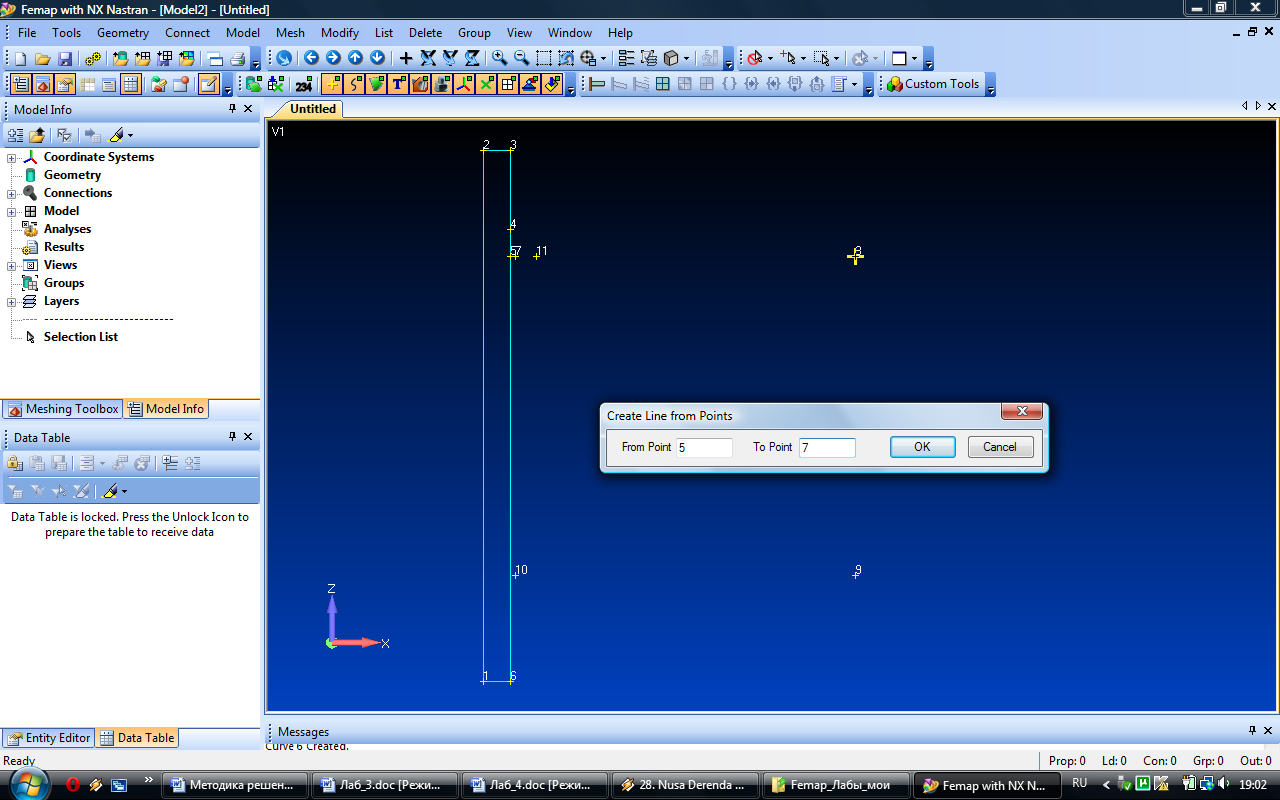Image resolution: width=1280 pixels, height=800 pixels.
Task: Rotate view down with blue arrow
Action: [x=377, y=58]
